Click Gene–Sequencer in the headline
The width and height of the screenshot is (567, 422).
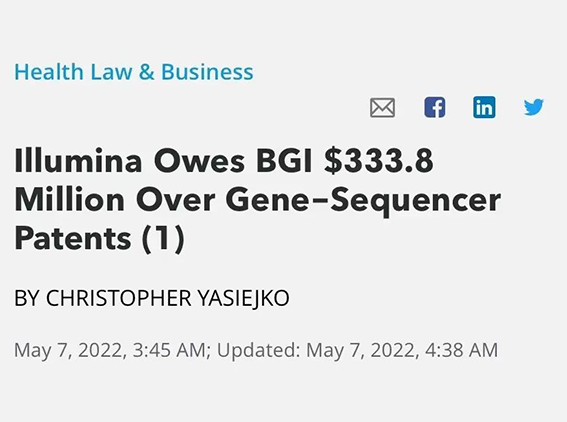click(363, 200)
